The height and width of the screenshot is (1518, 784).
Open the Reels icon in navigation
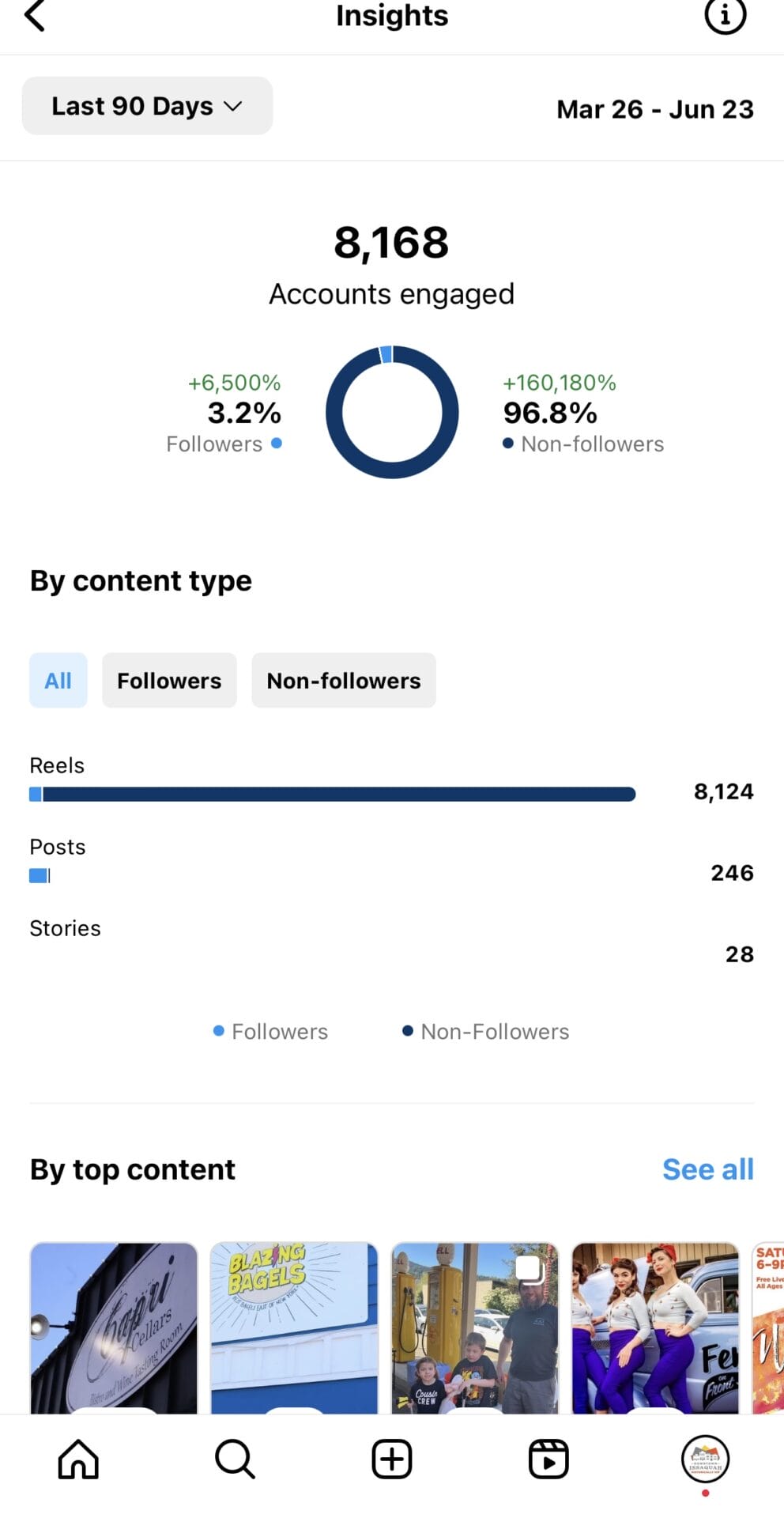[x=548, y=1459]
